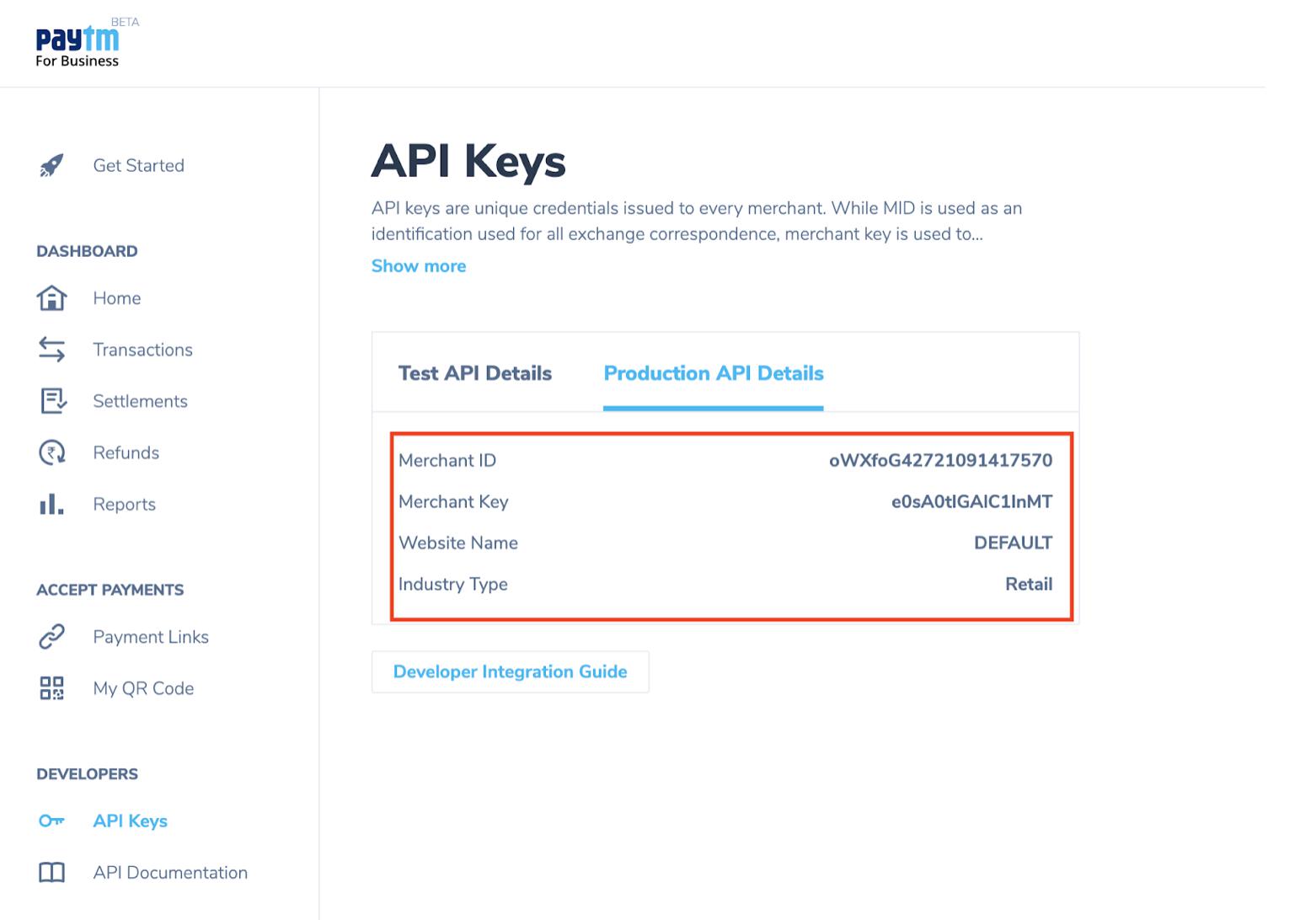Select API Keys in the sidebar
Image resolution: width=1316 pixels, height=920 pixels.
(130, 821)
